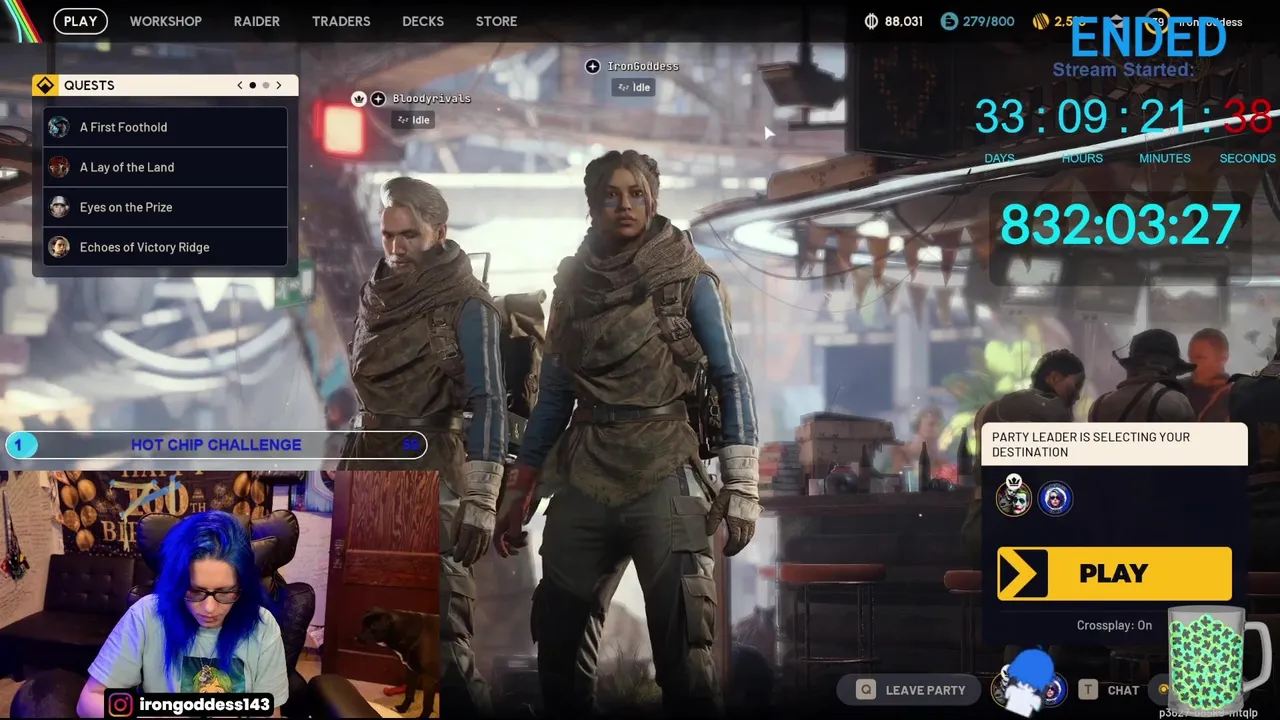
Task: Open the PLAY tab in top navigation
Action: [x=80, y=21]
